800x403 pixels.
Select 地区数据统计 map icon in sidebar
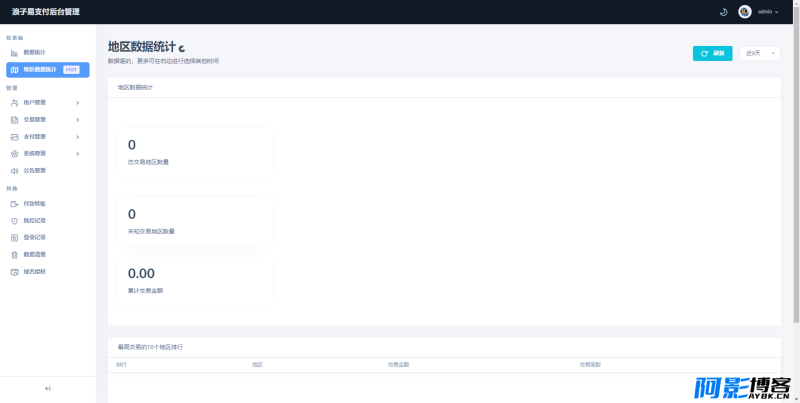coord(14,70)
